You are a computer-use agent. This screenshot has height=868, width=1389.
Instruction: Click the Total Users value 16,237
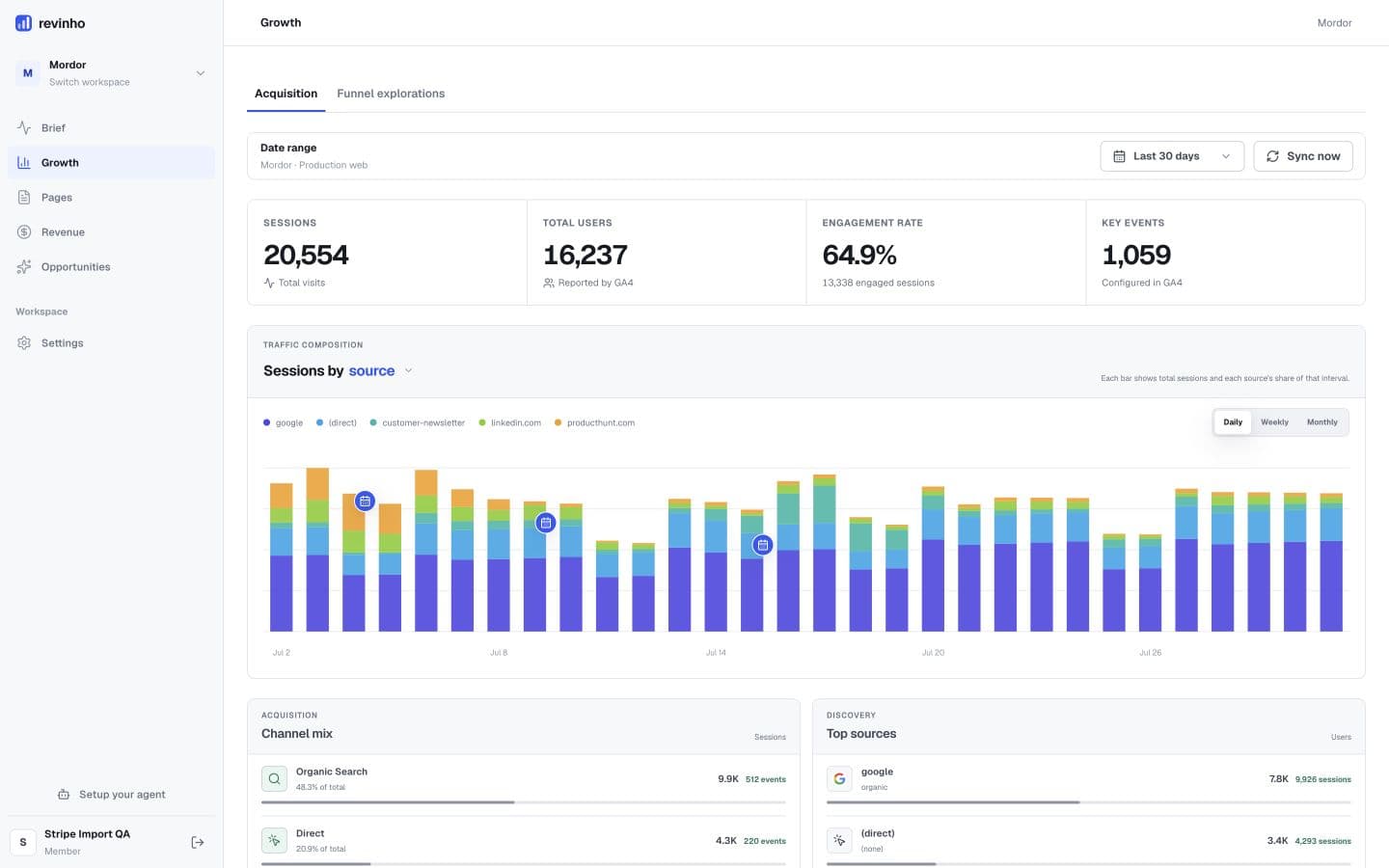[x=585, y=255]
